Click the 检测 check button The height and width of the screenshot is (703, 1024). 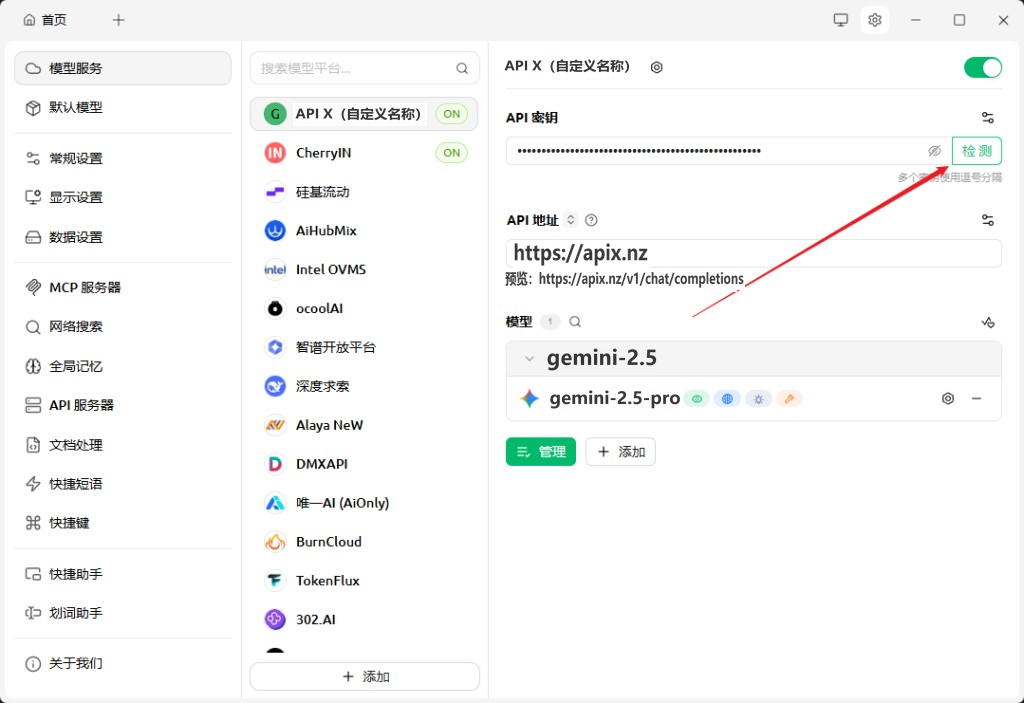(976, 151)
